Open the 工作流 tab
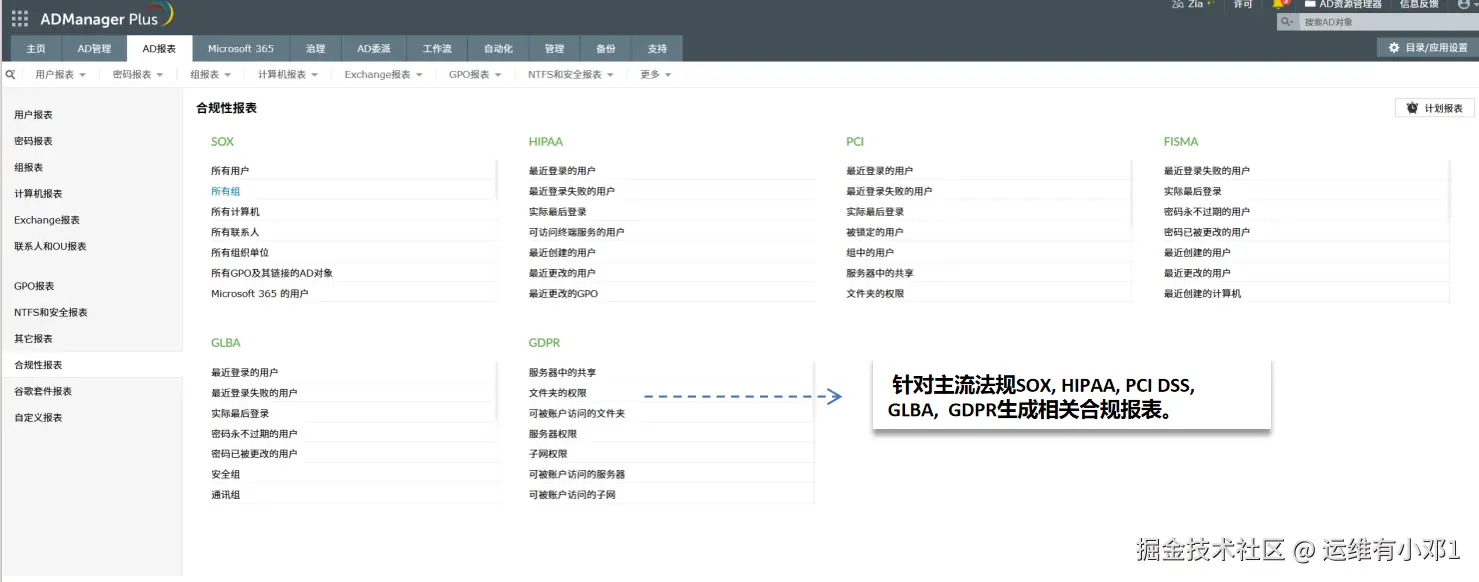1479x582 pixels. 437,48
